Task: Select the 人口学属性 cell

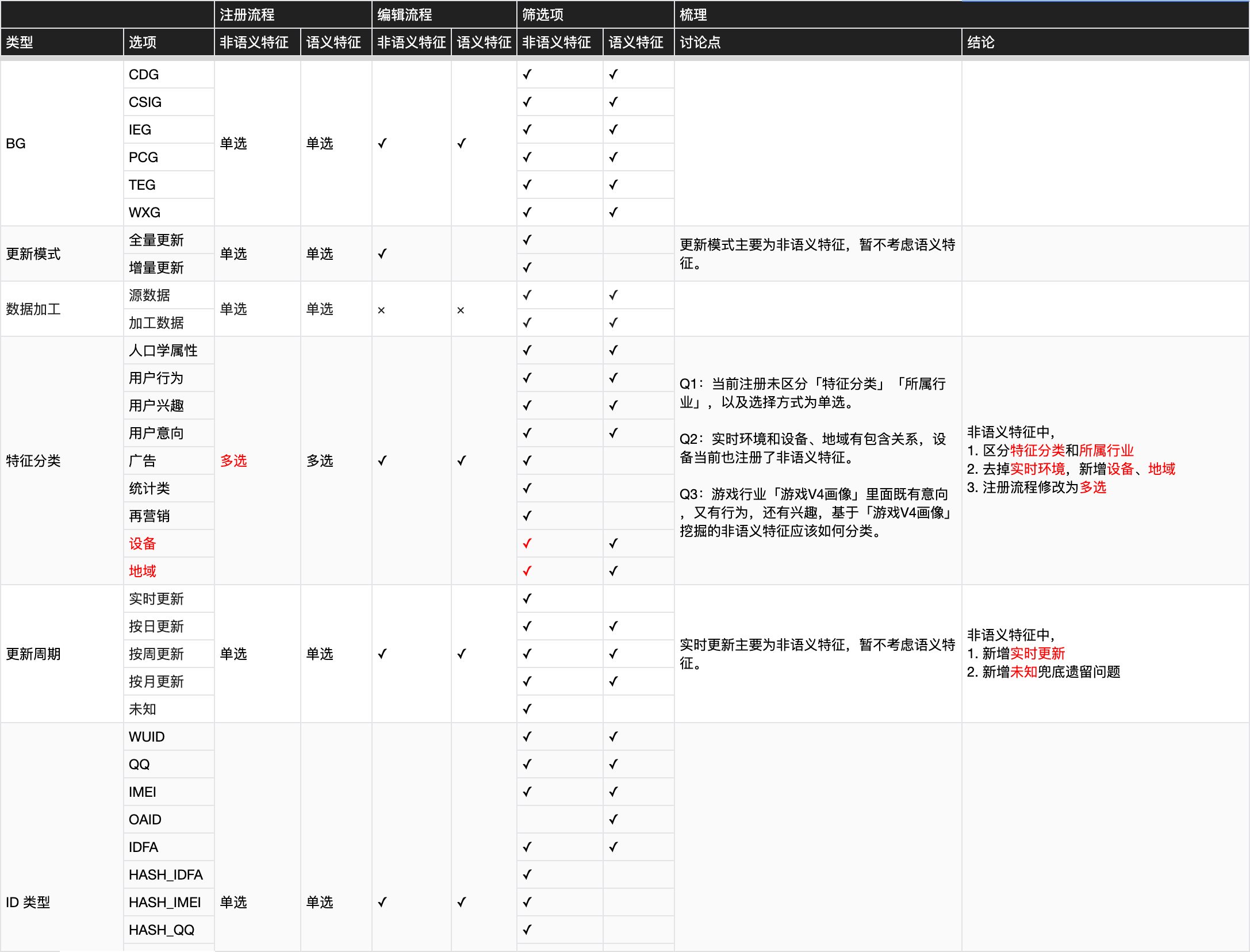Action: pyautogui.click(x=169, y=350)
